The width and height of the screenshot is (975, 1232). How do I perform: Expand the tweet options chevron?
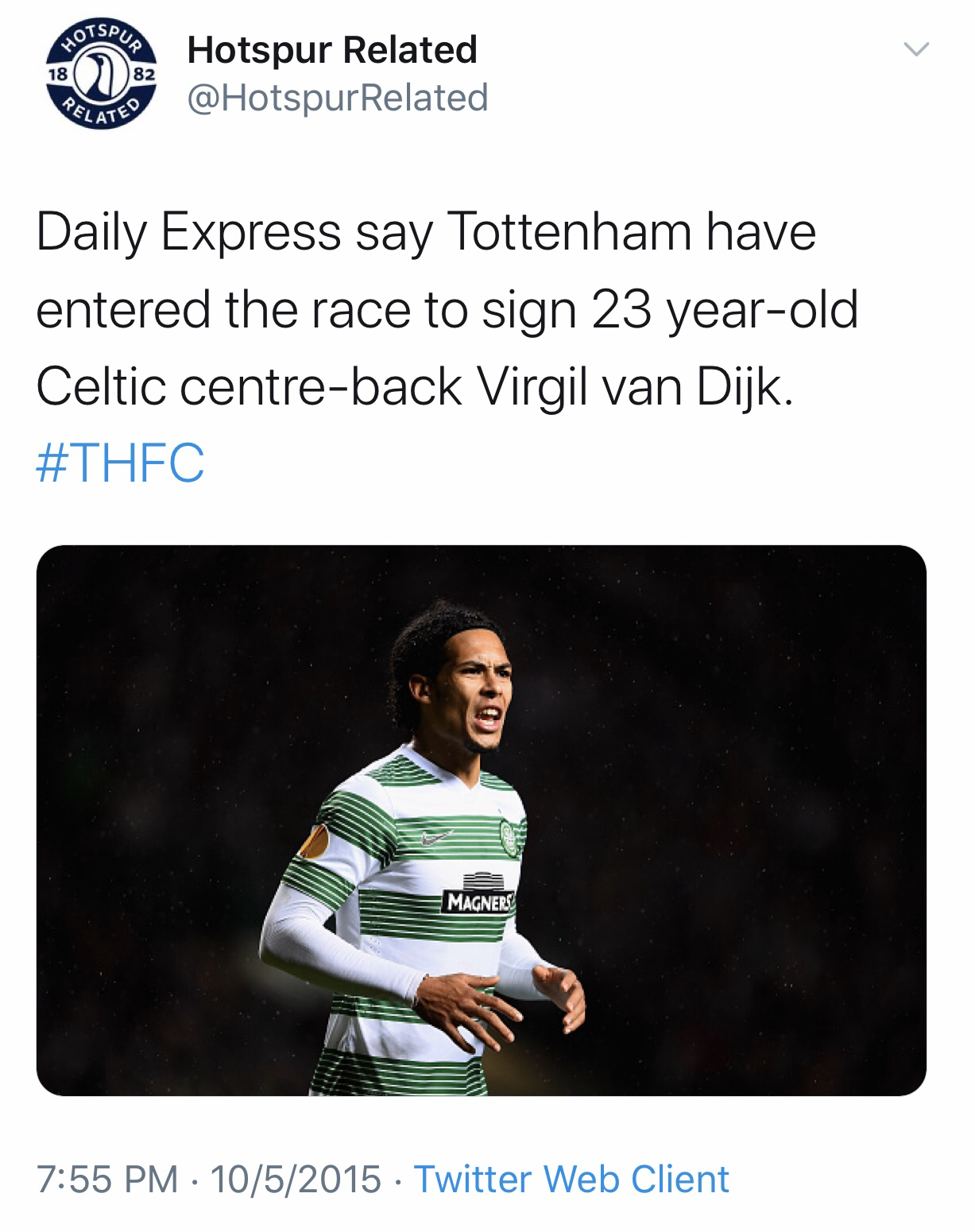click(x=916, y=49)
